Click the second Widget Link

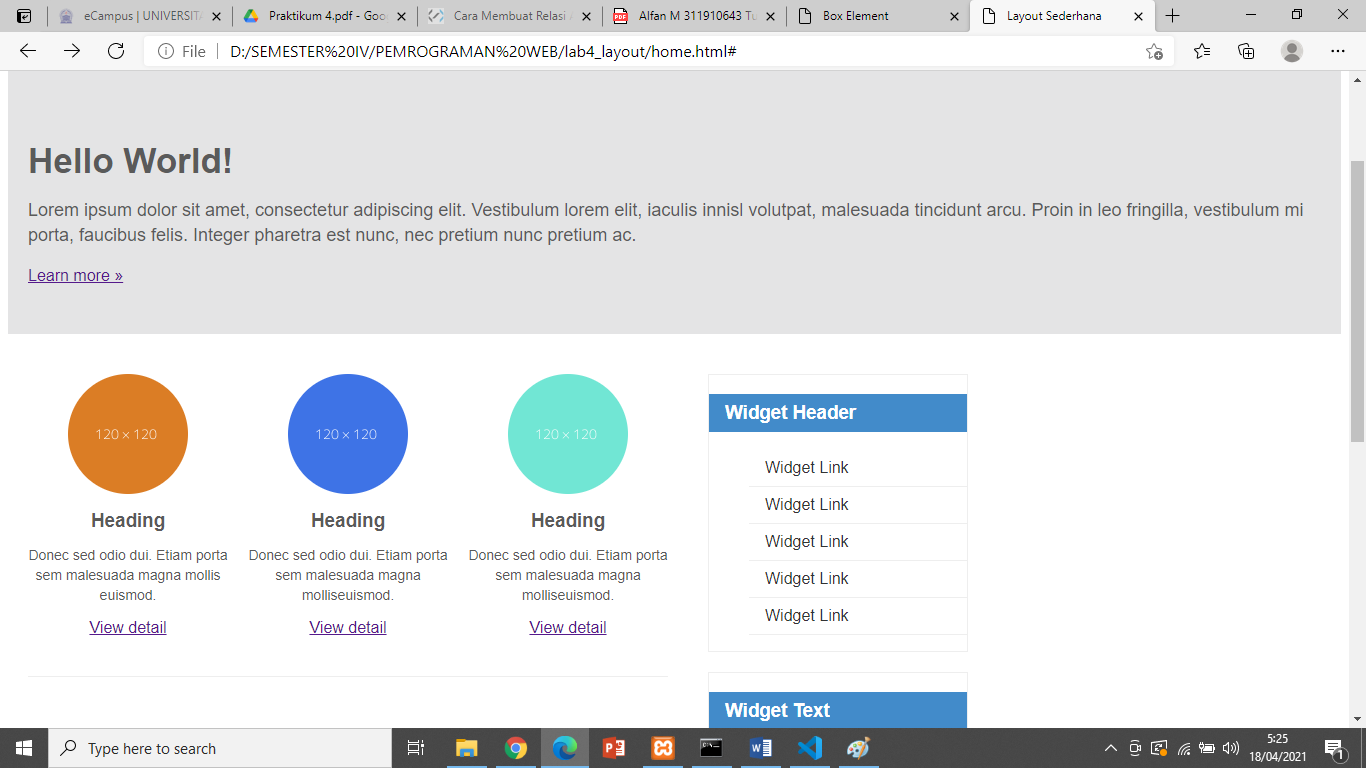point(806,504)
